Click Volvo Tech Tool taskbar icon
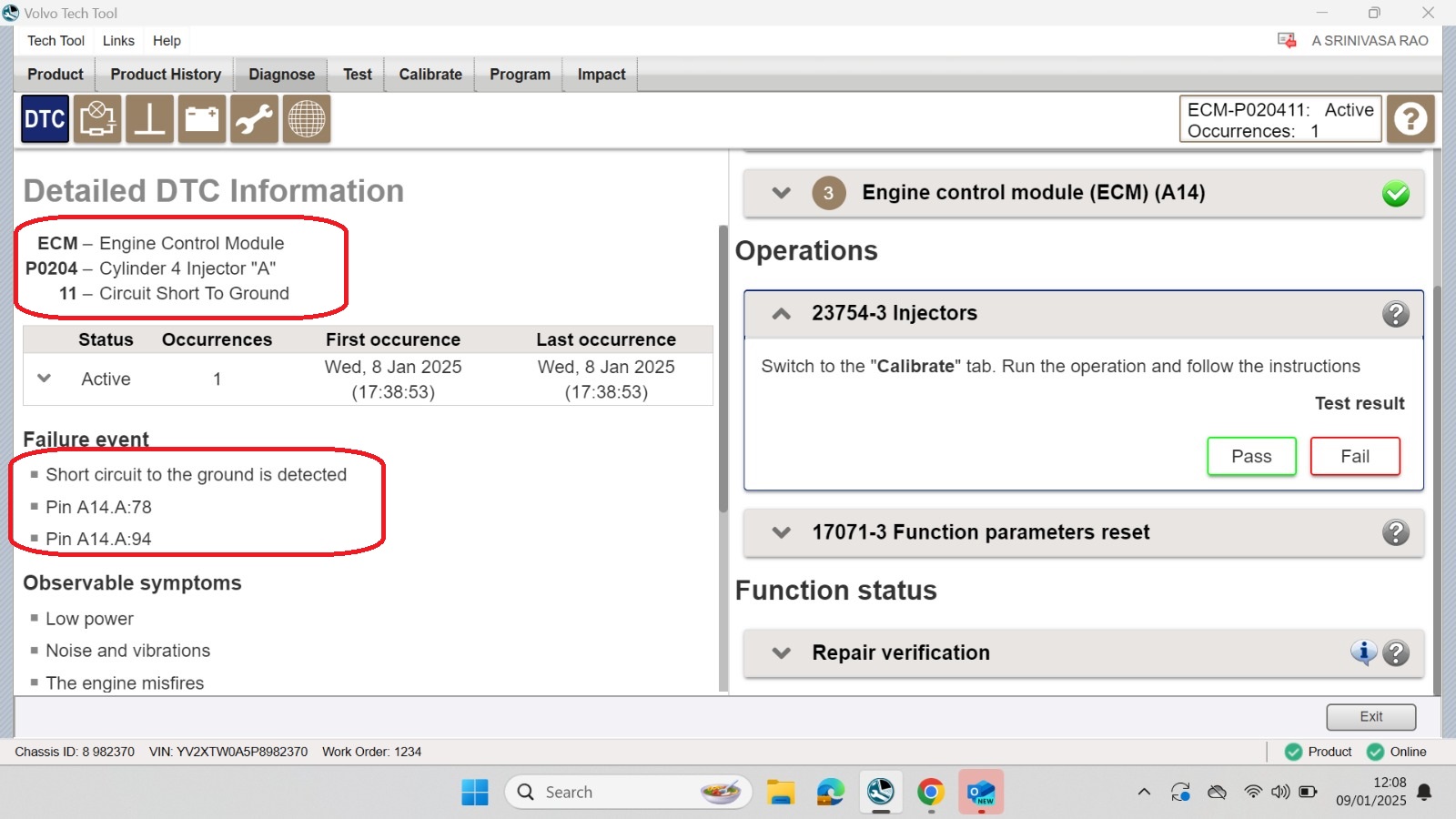 pyautogui.click(x=880, y=793)
